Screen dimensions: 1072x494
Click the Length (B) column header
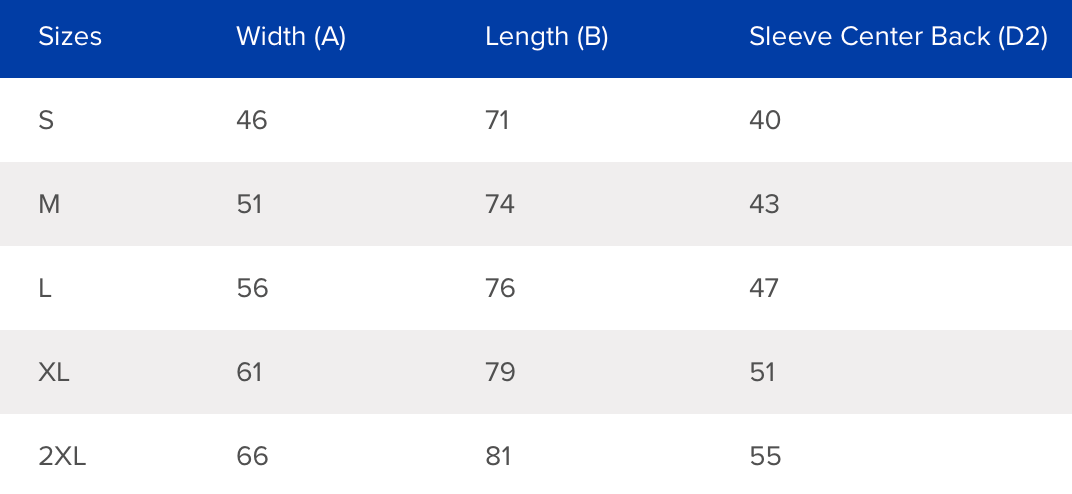coord(546,37)
